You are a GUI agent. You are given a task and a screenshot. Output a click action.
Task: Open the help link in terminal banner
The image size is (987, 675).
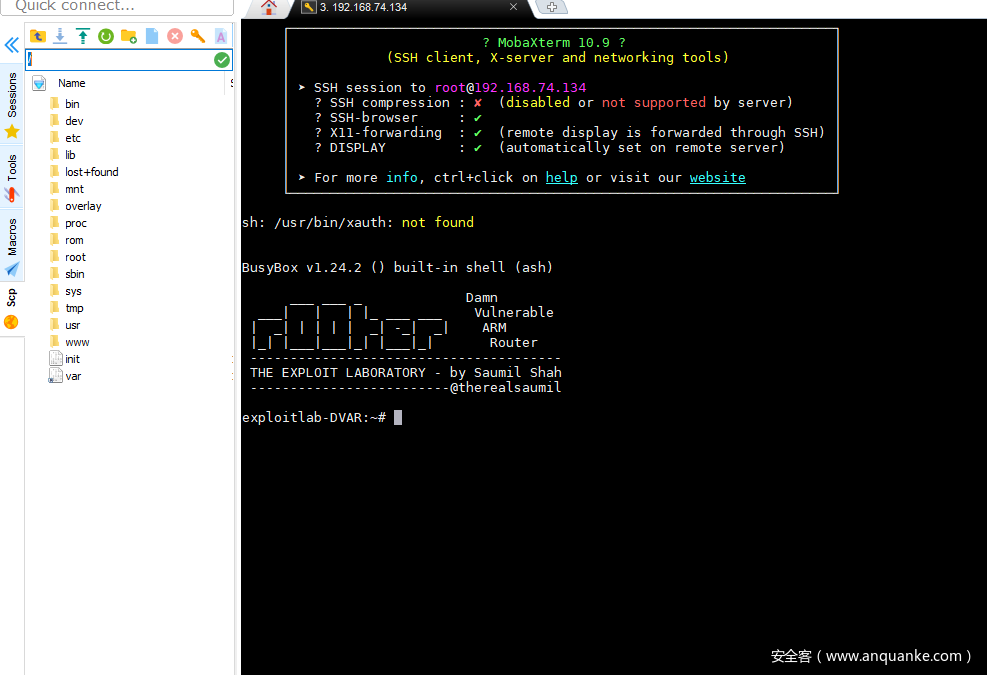coord(561,178)
